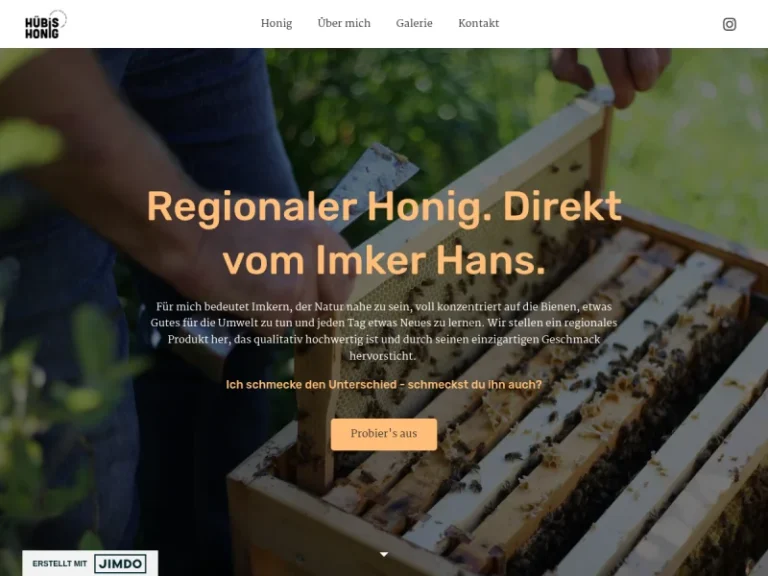Open the Galerie menu item

pos(414,23)
